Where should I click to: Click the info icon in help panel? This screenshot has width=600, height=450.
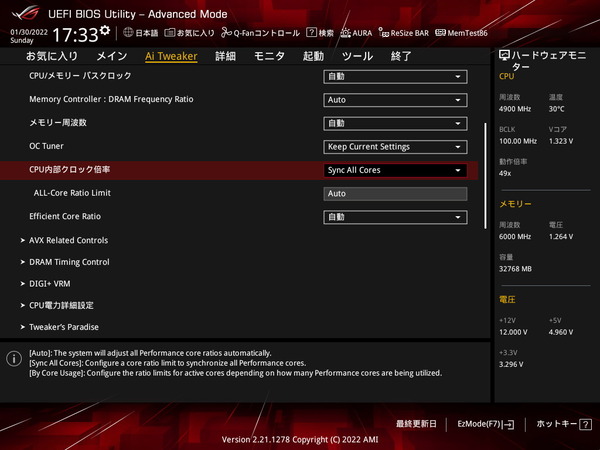pos(14,359)
